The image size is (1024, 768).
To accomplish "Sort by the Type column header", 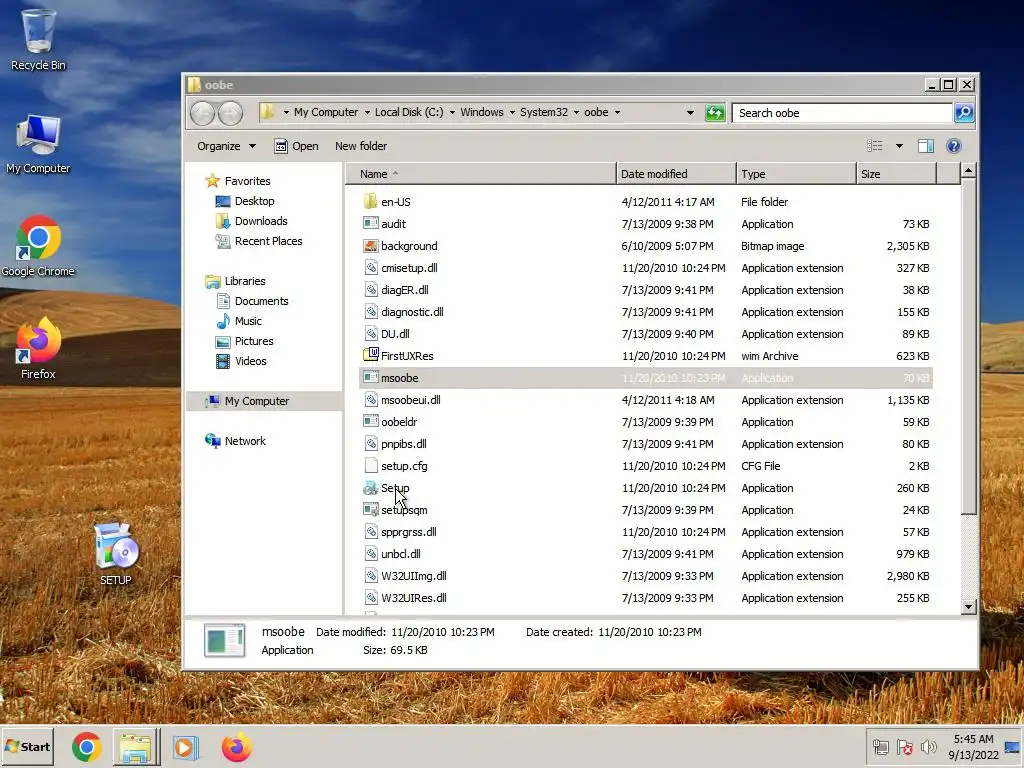I will pyautogui.click(x=796, y=174).
